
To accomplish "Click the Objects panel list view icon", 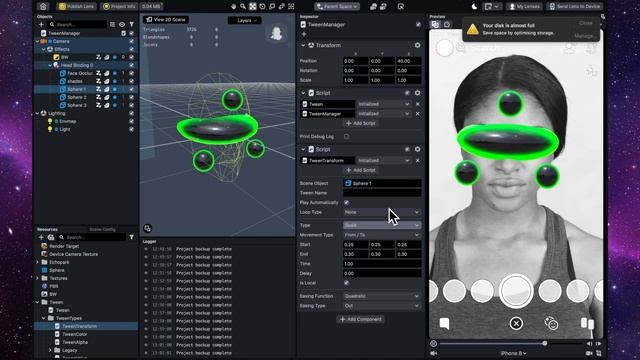I will pos(112,24).
